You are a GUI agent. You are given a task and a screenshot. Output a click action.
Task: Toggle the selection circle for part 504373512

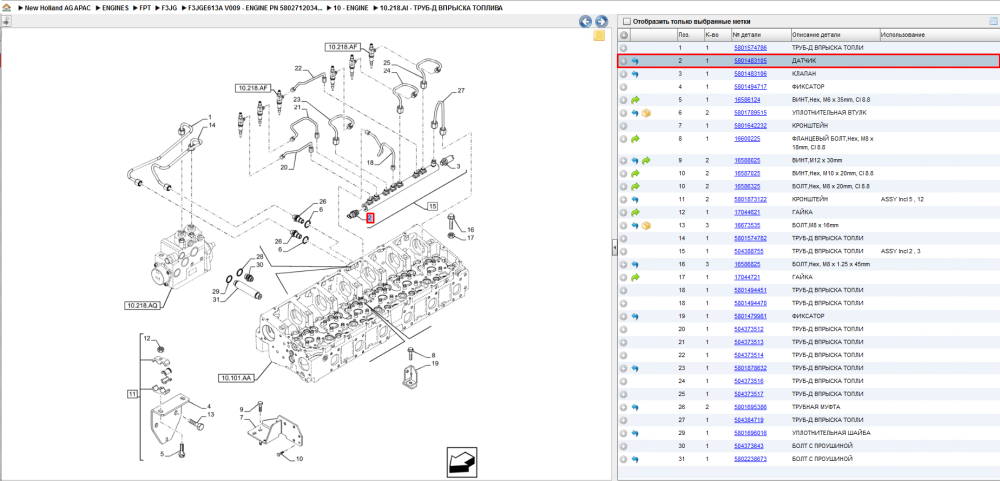[x=624, y=329]
